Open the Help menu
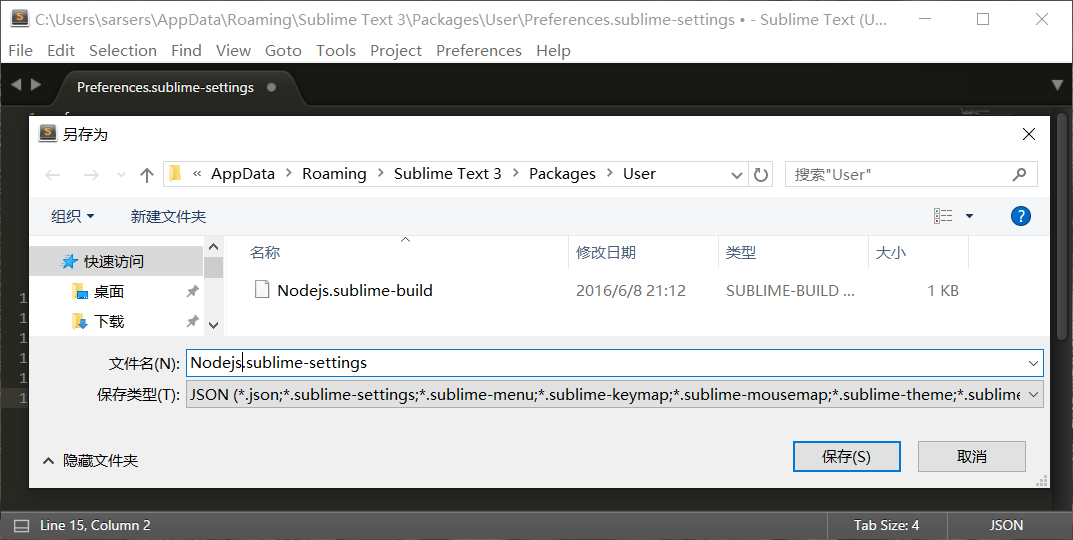 [553, 51]
